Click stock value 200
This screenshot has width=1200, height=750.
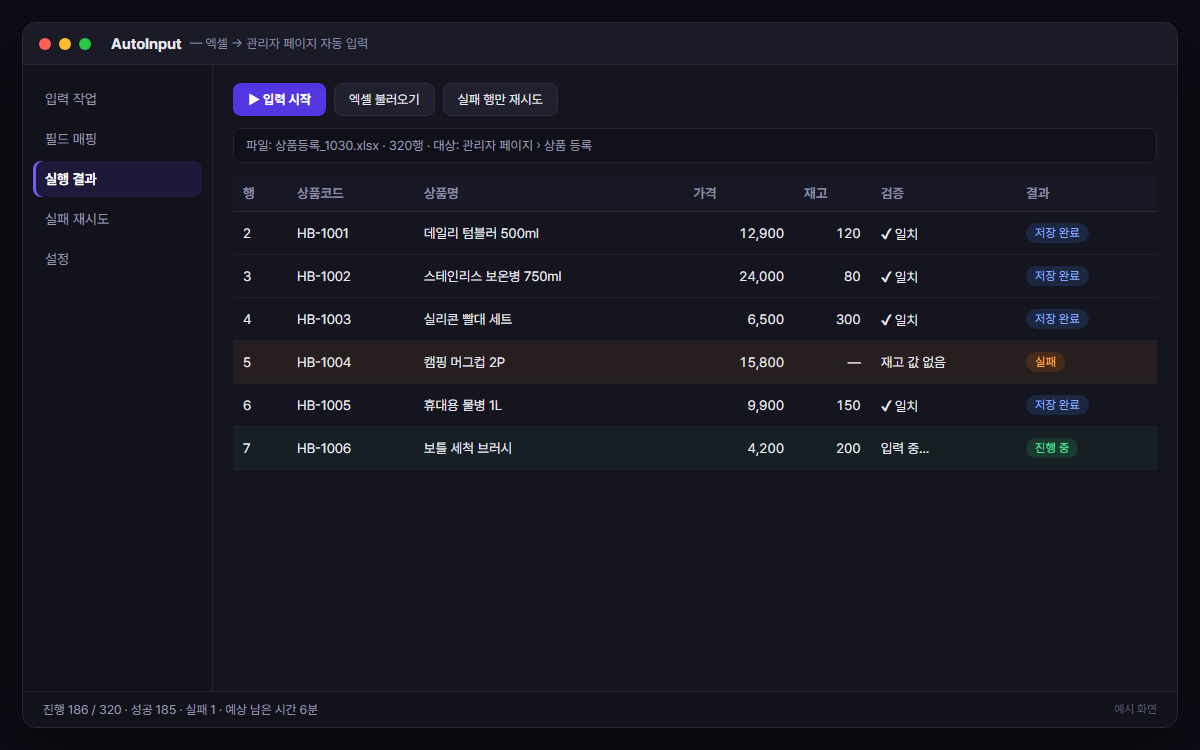(x=848, y=448)
